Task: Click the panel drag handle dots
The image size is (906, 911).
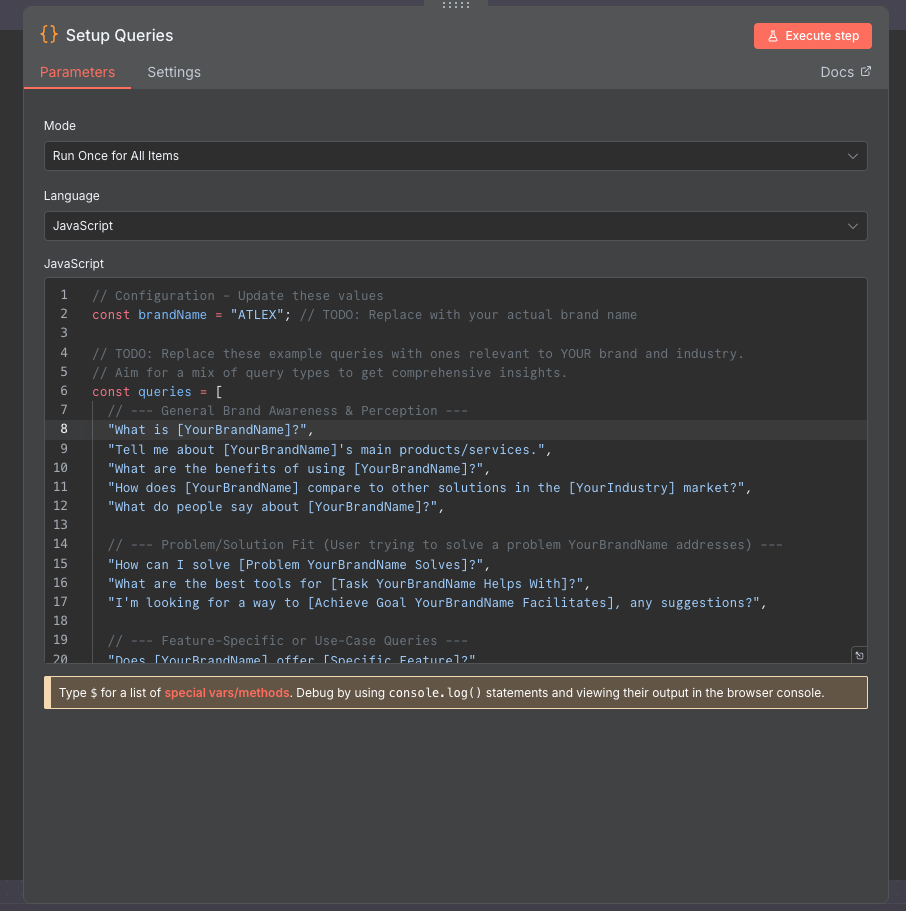Action: coord(456,5)
